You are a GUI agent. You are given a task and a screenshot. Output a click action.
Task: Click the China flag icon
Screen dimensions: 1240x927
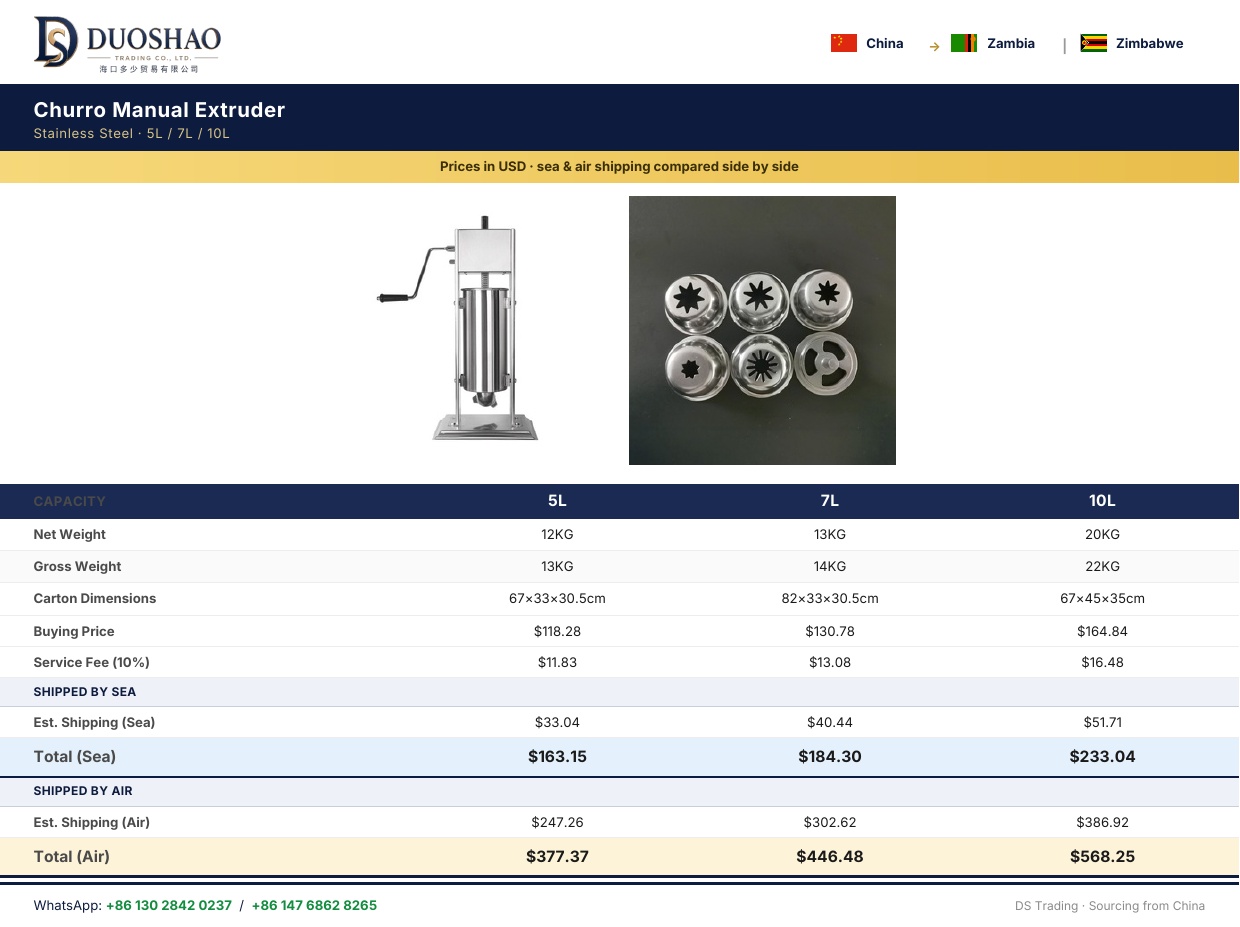point(844,43)
